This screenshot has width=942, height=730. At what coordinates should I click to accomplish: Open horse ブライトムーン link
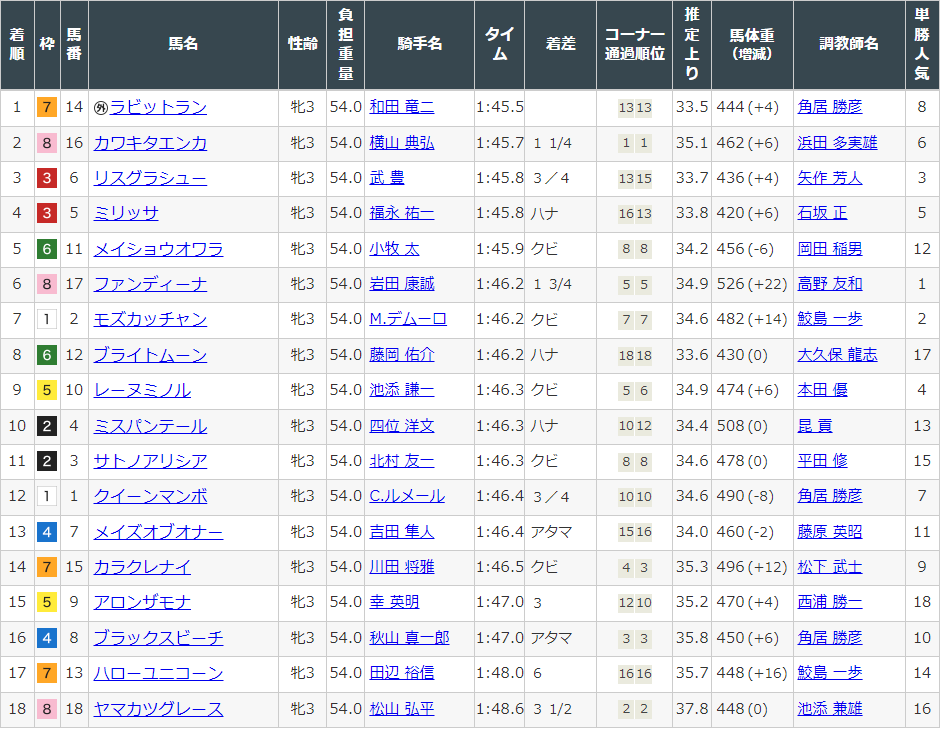point(150,355)
